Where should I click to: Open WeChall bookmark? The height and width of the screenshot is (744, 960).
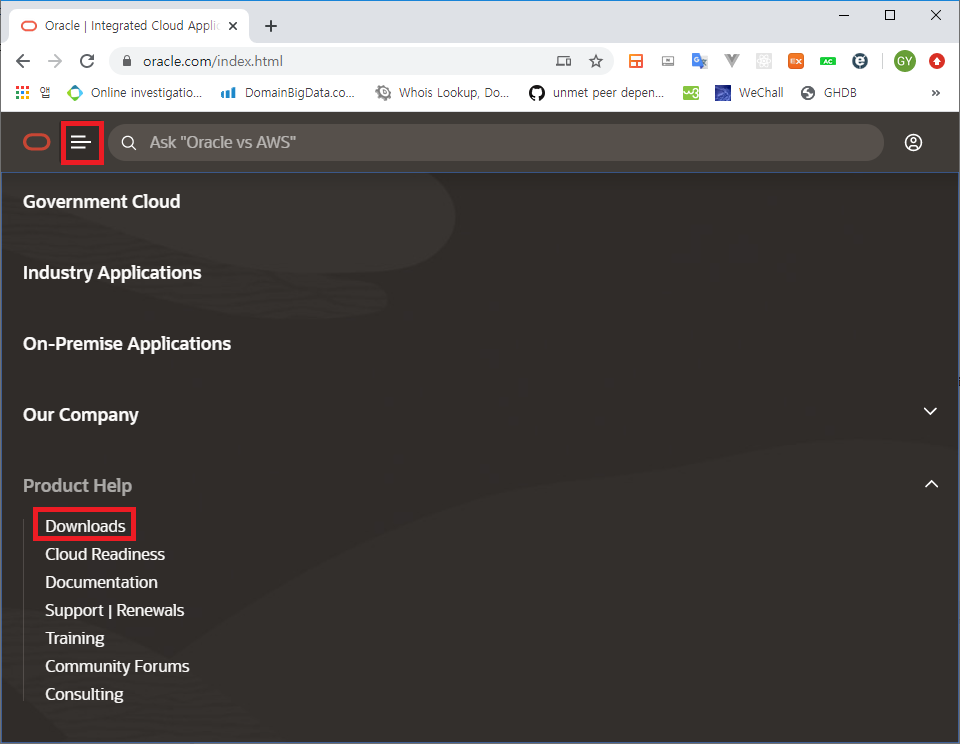coord(749,93)
